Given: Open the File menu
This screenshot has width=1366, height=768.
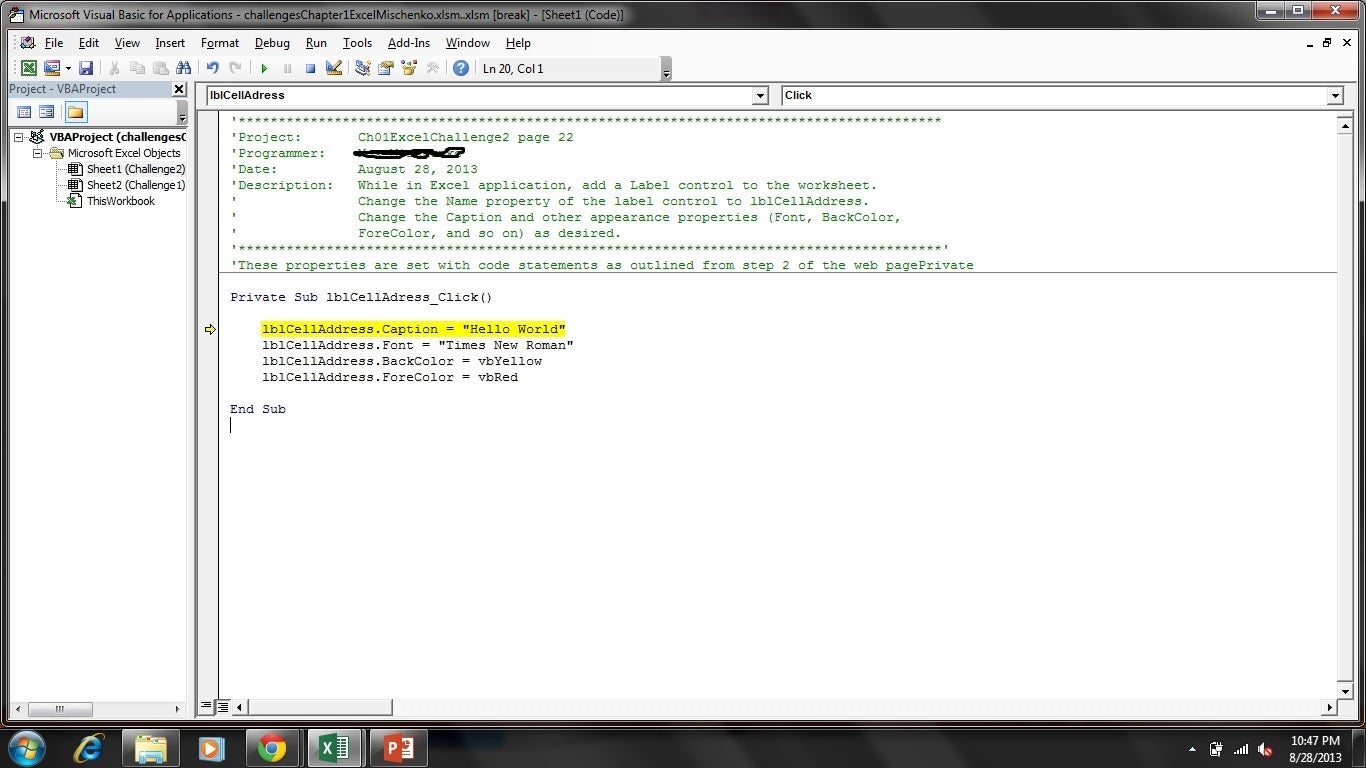Looking at the screenshot, I should coord(54,43).
